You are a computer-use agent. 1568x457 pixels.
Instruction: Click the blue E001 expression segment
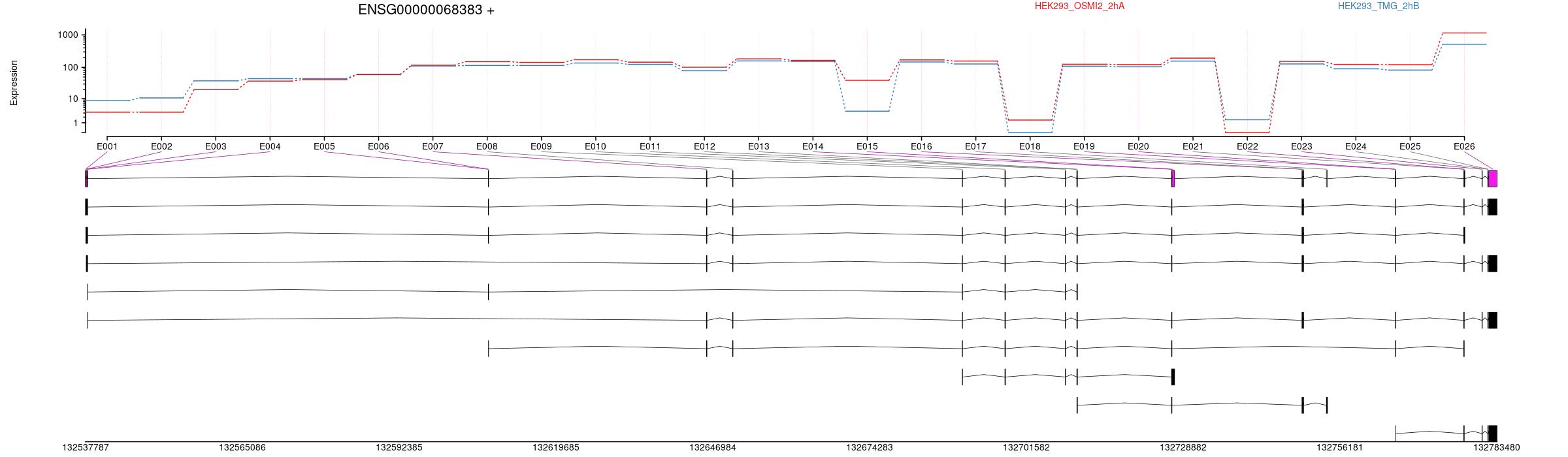click(x=107, y=101)
